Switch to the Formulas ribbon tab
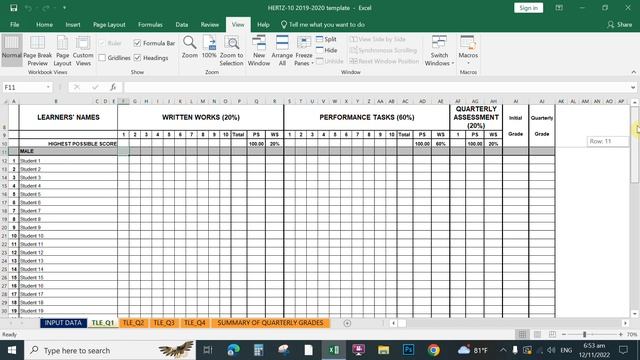Screen dimensions: 640x360 click(x=150, y=24)
